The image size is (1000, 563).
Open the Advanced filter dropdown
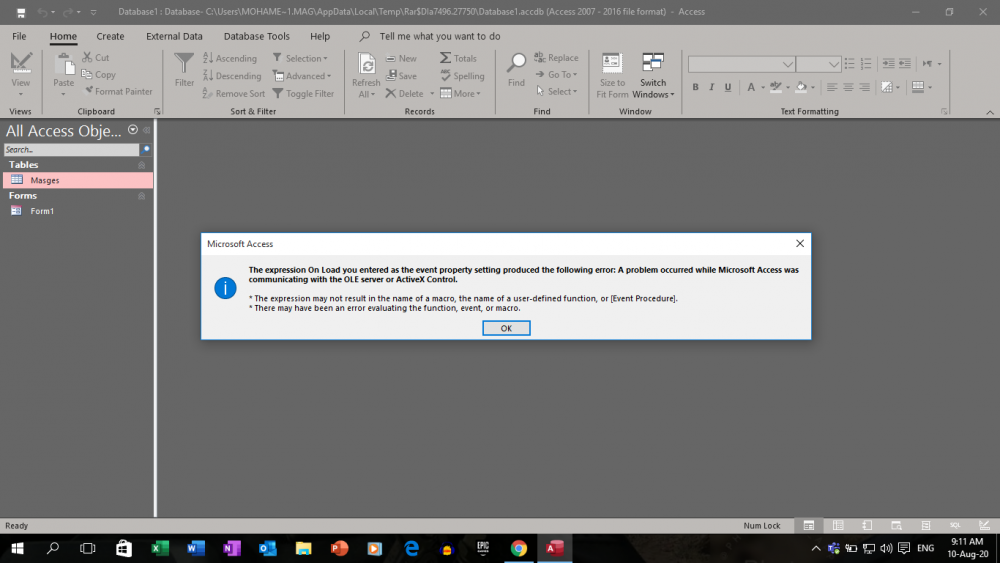click(302, 76)
